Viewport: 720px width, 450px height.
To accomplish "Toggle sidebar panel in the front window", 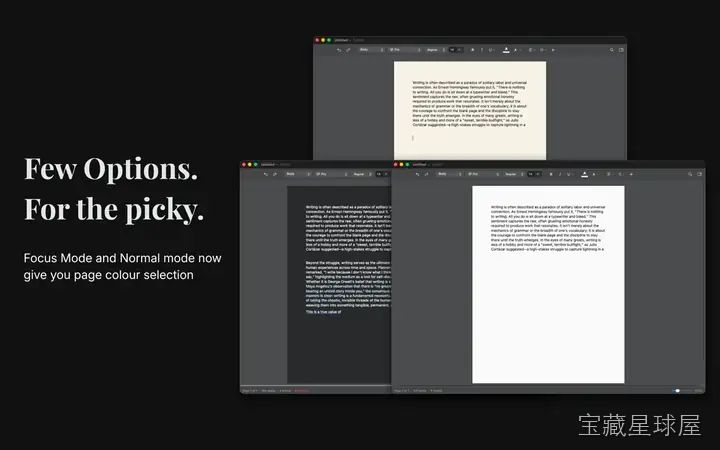I will 699,174.
